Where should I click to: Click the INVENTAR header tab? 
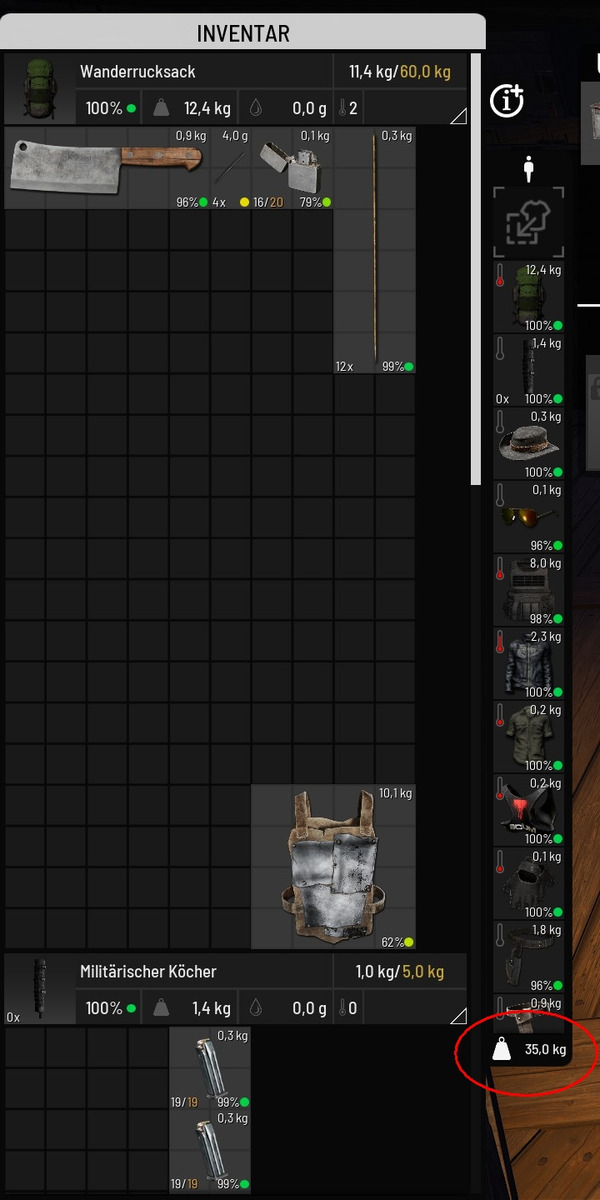pos(243,33)
